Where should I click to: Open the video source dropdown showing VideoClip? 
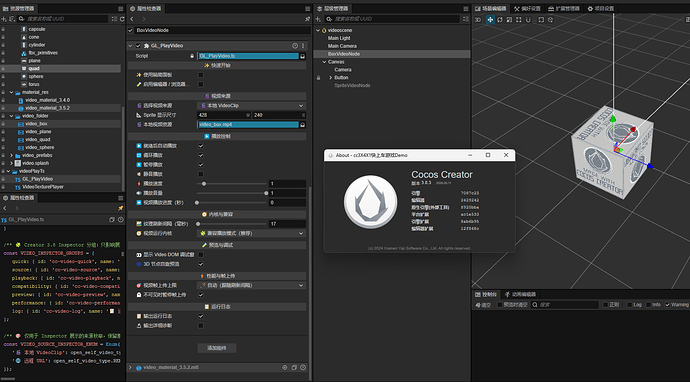(251, 106)
